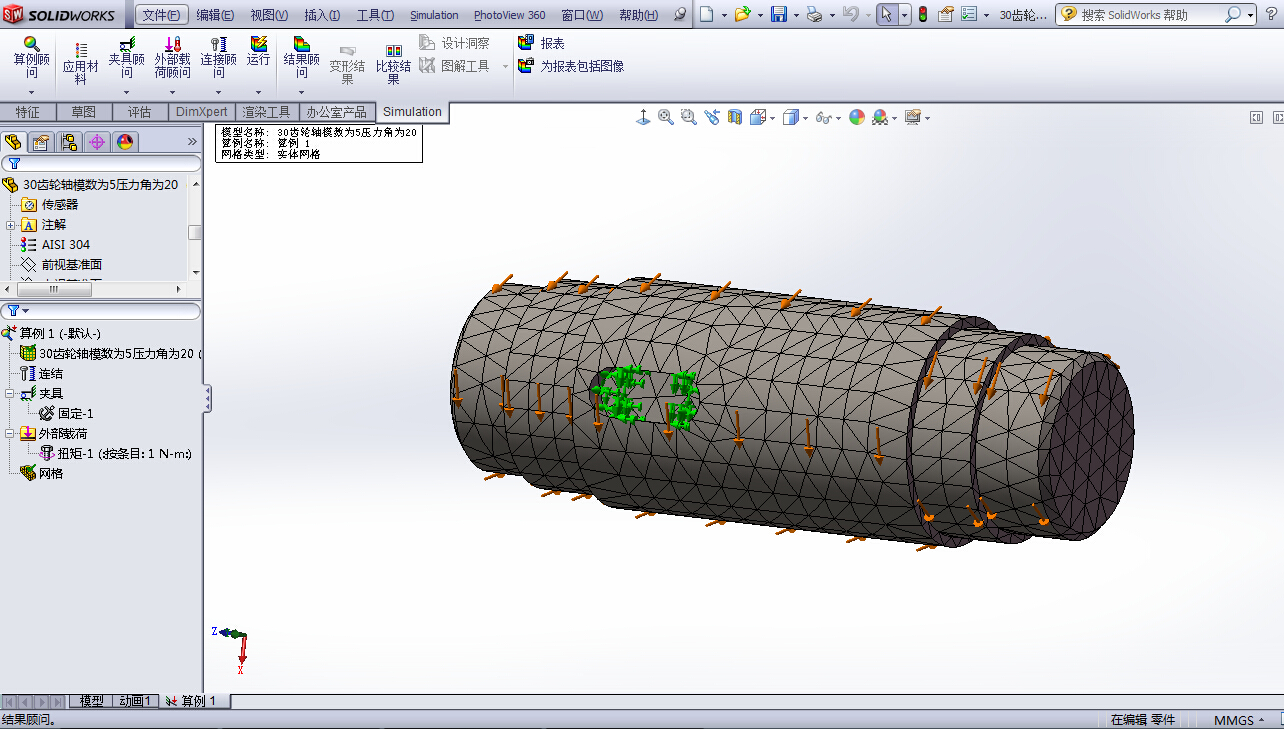Open the DimXpertManager crosshair panel tab
This screenshot has width=1284, height=729.
pos(97,142)
